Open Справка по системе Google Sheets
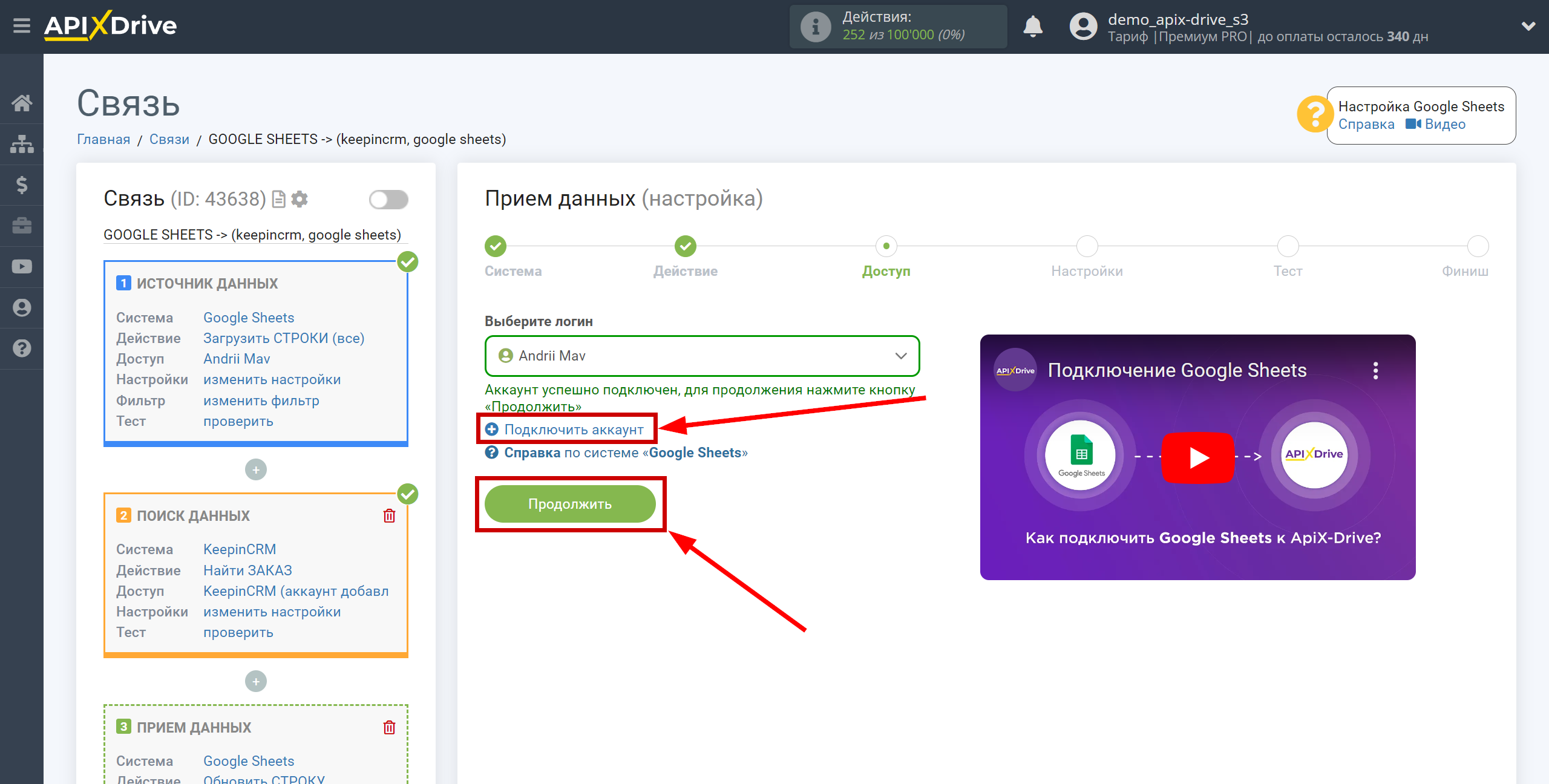This screenshot has height=784, width=1549. 626,452
